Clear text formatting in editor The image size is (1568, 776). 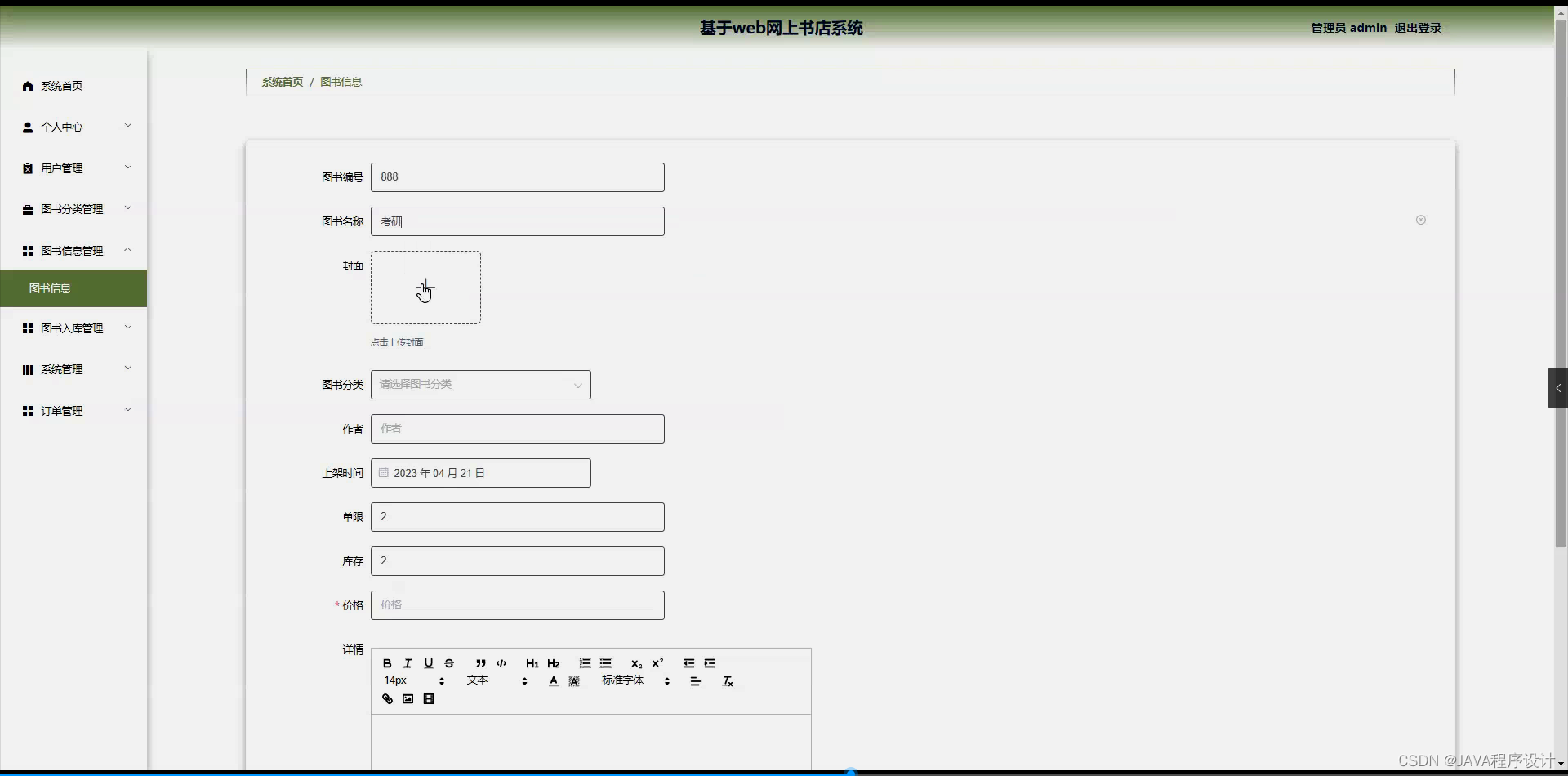coord(728,681)
